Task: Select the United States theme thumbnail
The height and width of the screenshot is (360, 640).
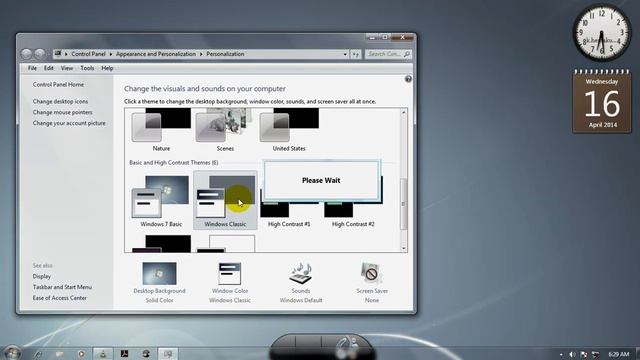Action: [x=289, y=126]
